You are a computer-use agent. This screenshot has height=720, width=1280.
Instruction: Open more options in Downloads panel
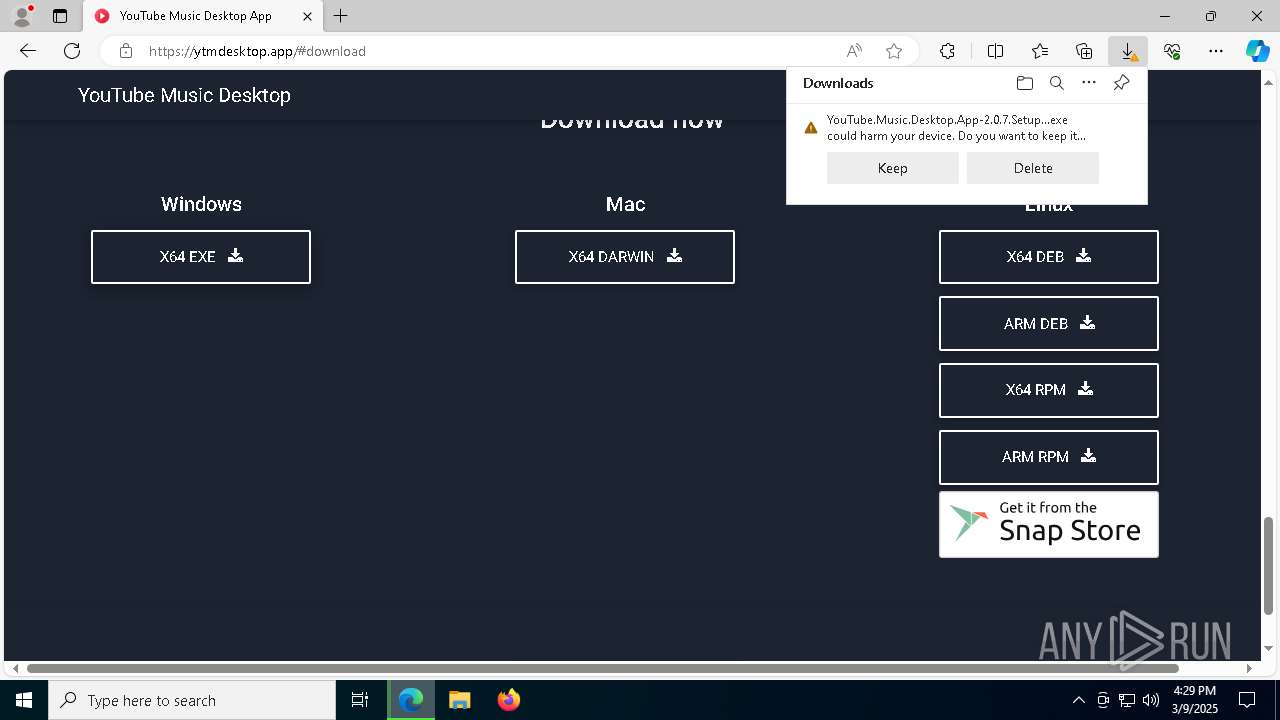[1089, 83]
